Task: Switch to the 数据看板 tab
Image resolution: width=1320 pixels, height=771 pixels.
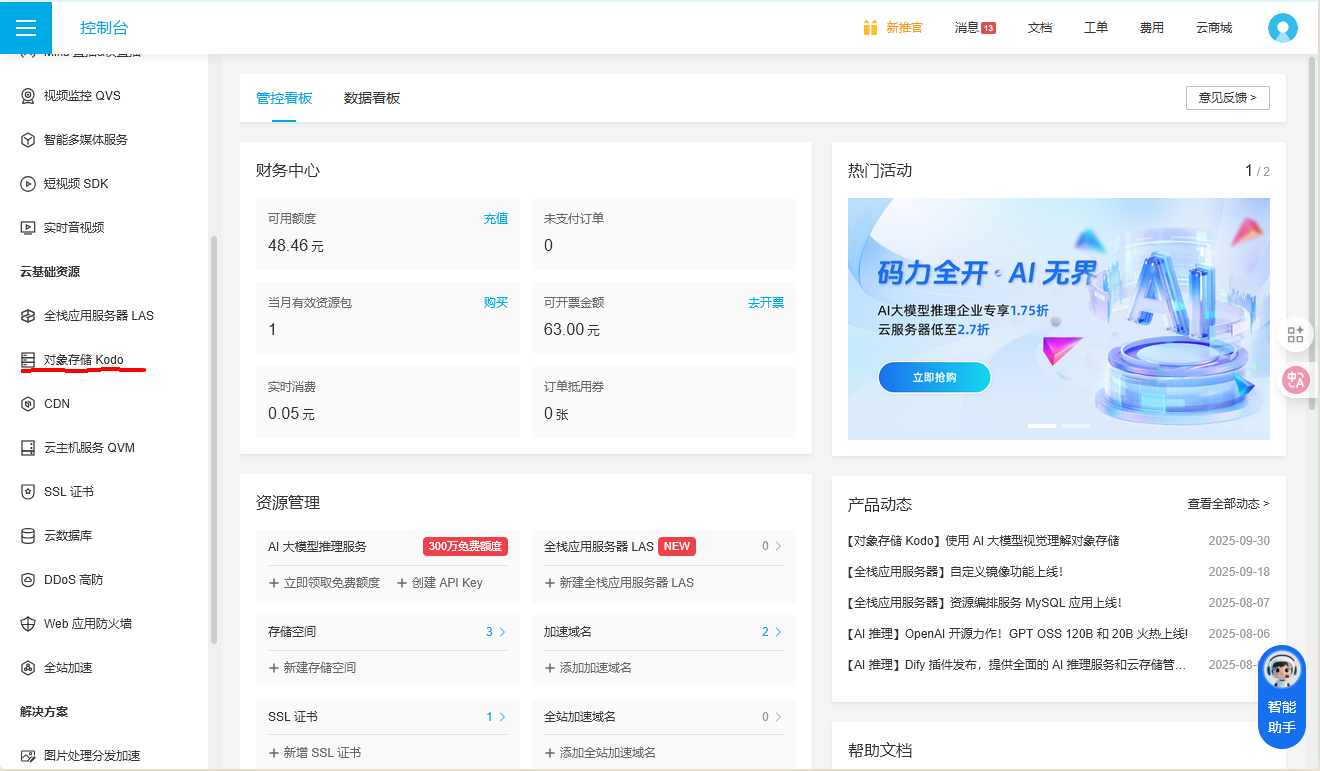Action: (372, 98)
